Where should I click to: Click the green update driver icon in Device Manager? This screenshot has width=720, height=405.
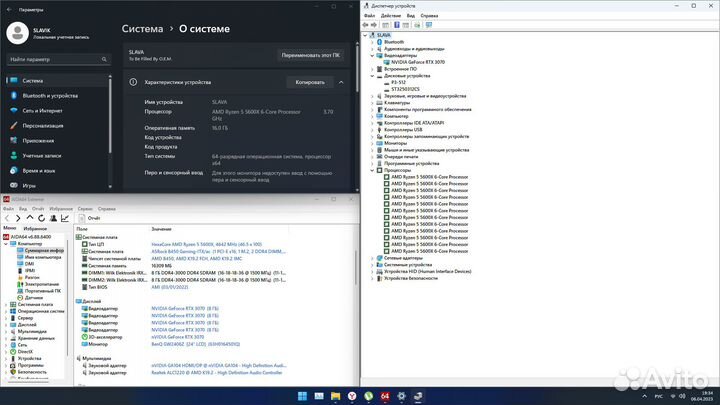417,25
